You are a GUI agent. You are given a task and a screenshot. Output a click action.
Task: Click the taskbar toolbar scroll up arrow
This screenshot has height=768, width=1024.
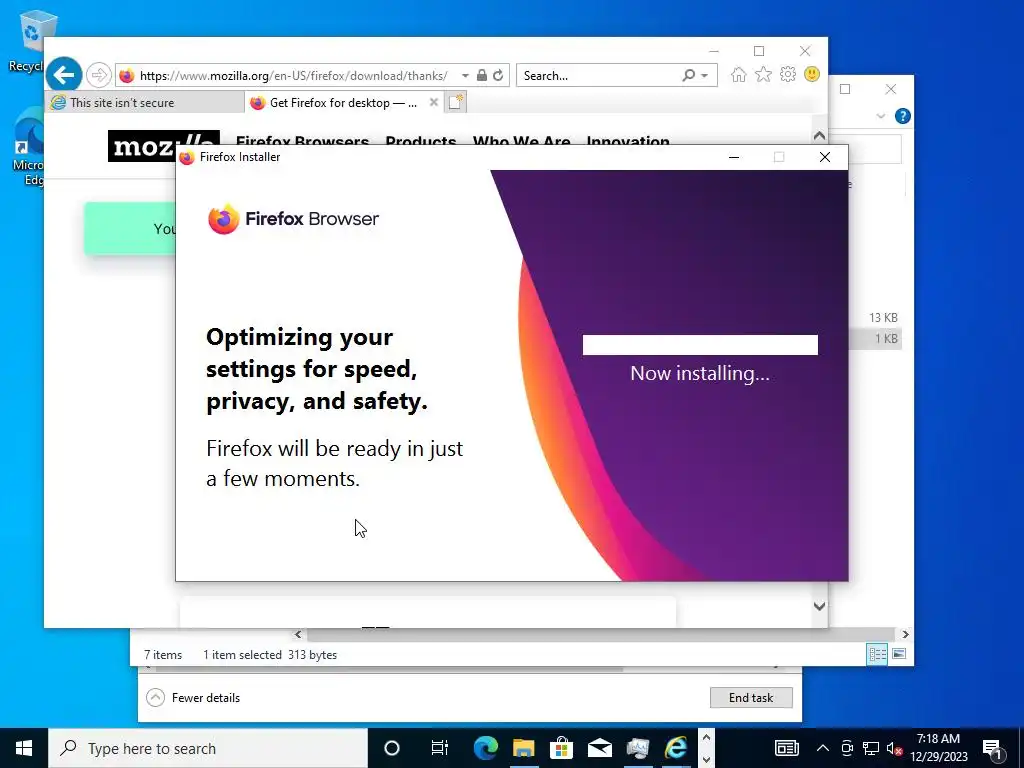[x=706, y=737]
